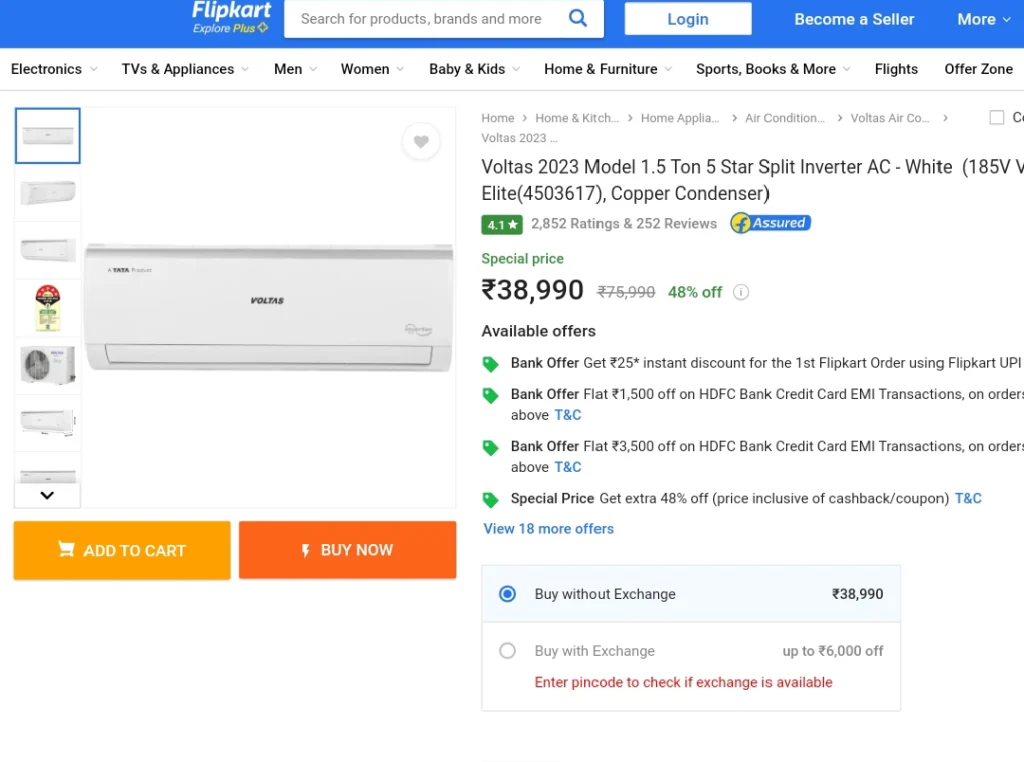Click the search magnifier icon
Screen dimensions: 1024x762
tap(577, 18)
